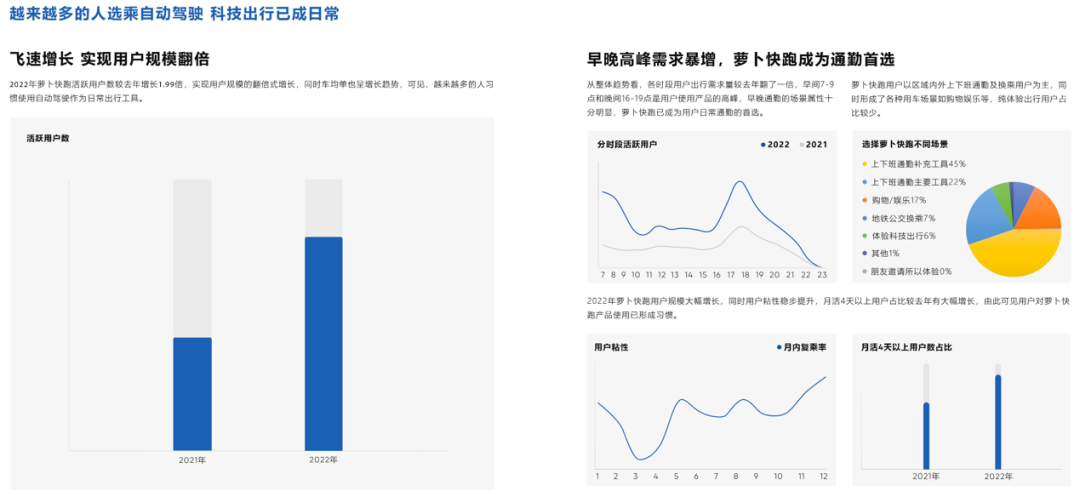This screenshot has width=1080, height=497.
Task: Toggle the 月内复乘率 legend entry
Action: pos(778,347)
